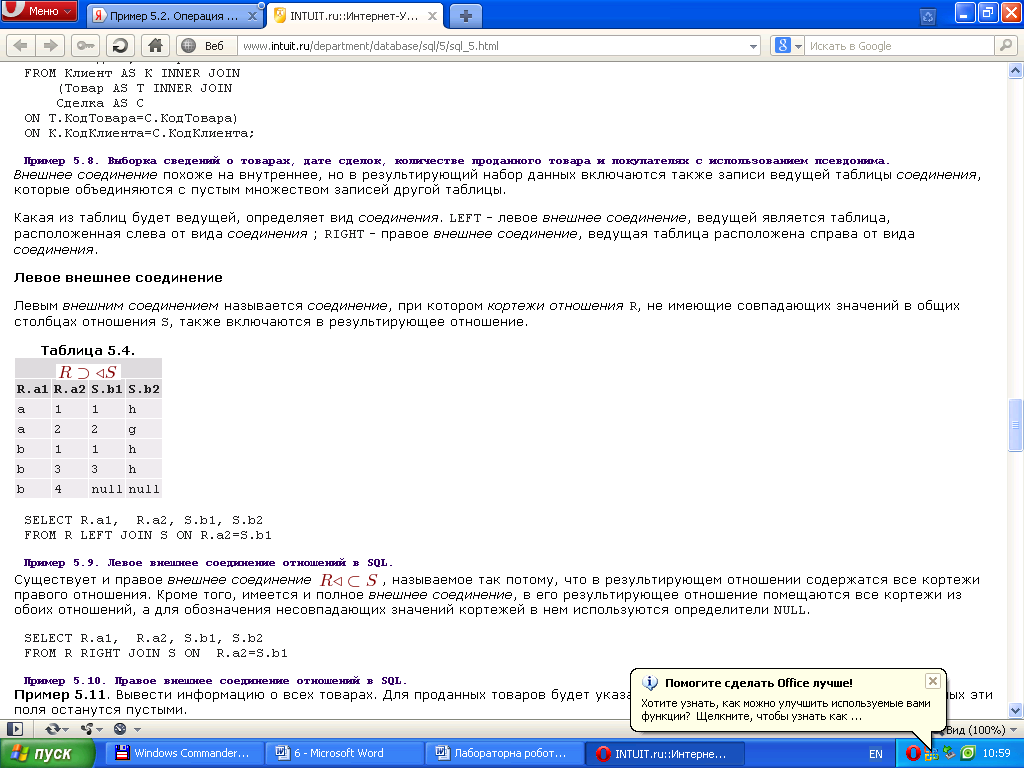
Task: Expand the address bar history dropdown
Action: point(753,46)
